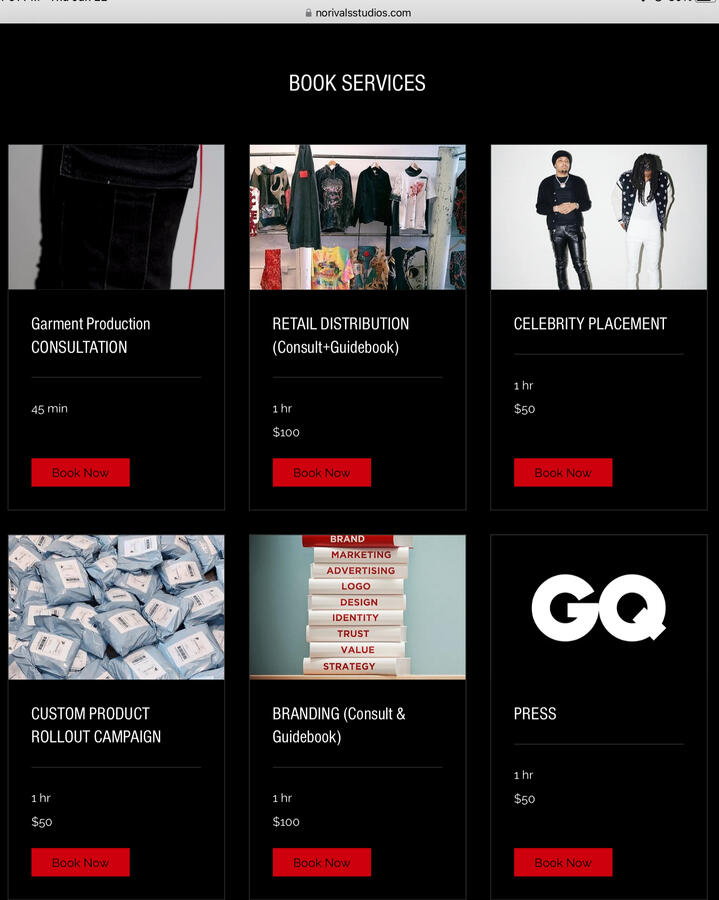Click Book Now for Custom Product Rollout
The image size is (719, 900).
pos(80,862)
